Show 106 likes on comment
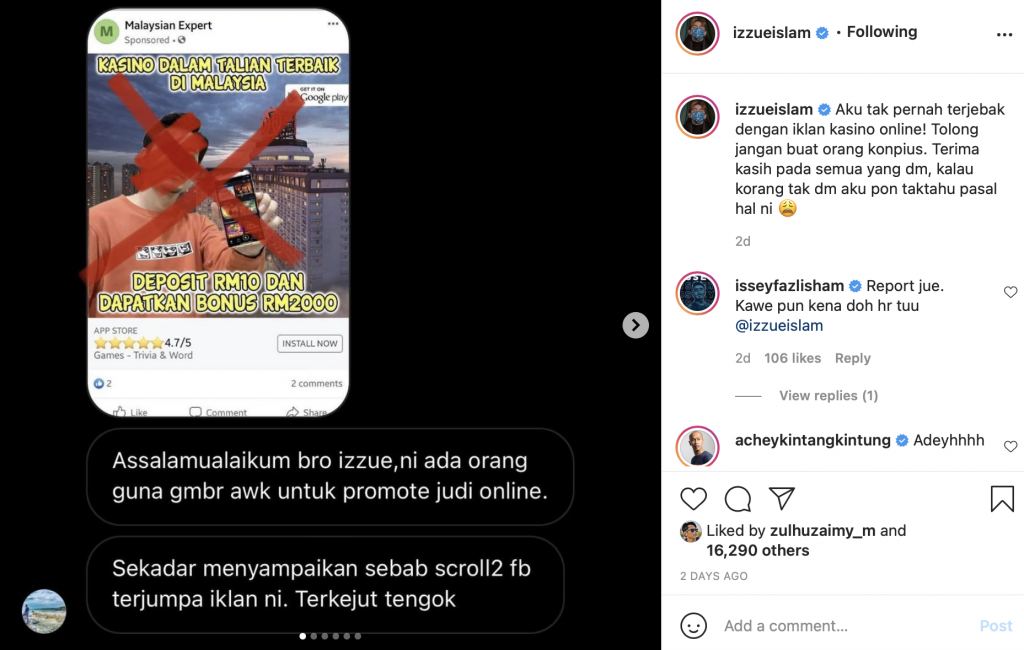The width and height of the screenshot is (1024, 650). point(792,358)
